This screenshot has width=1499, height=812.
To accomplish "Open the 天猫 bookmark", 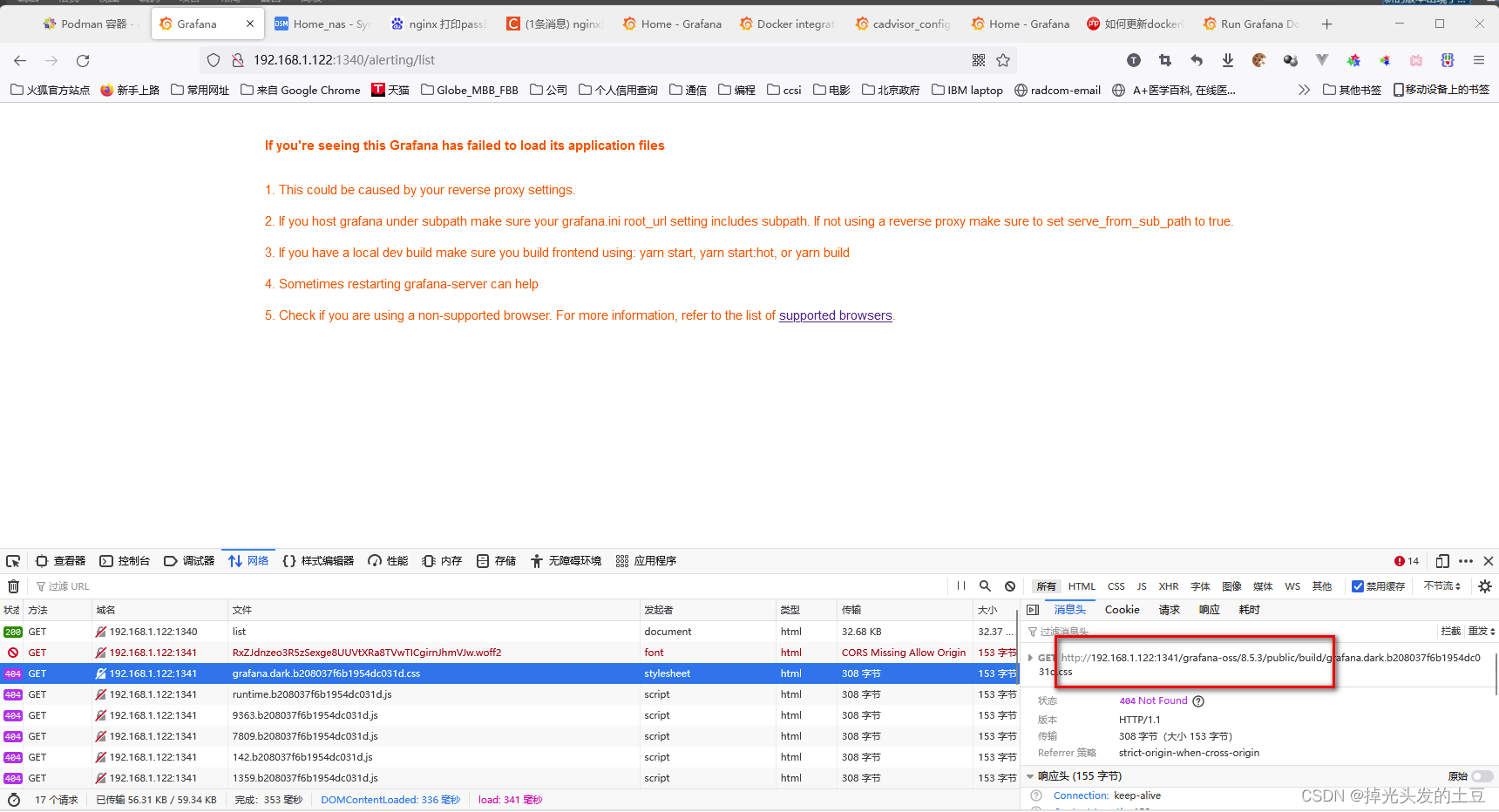I will tap(390, 90).
